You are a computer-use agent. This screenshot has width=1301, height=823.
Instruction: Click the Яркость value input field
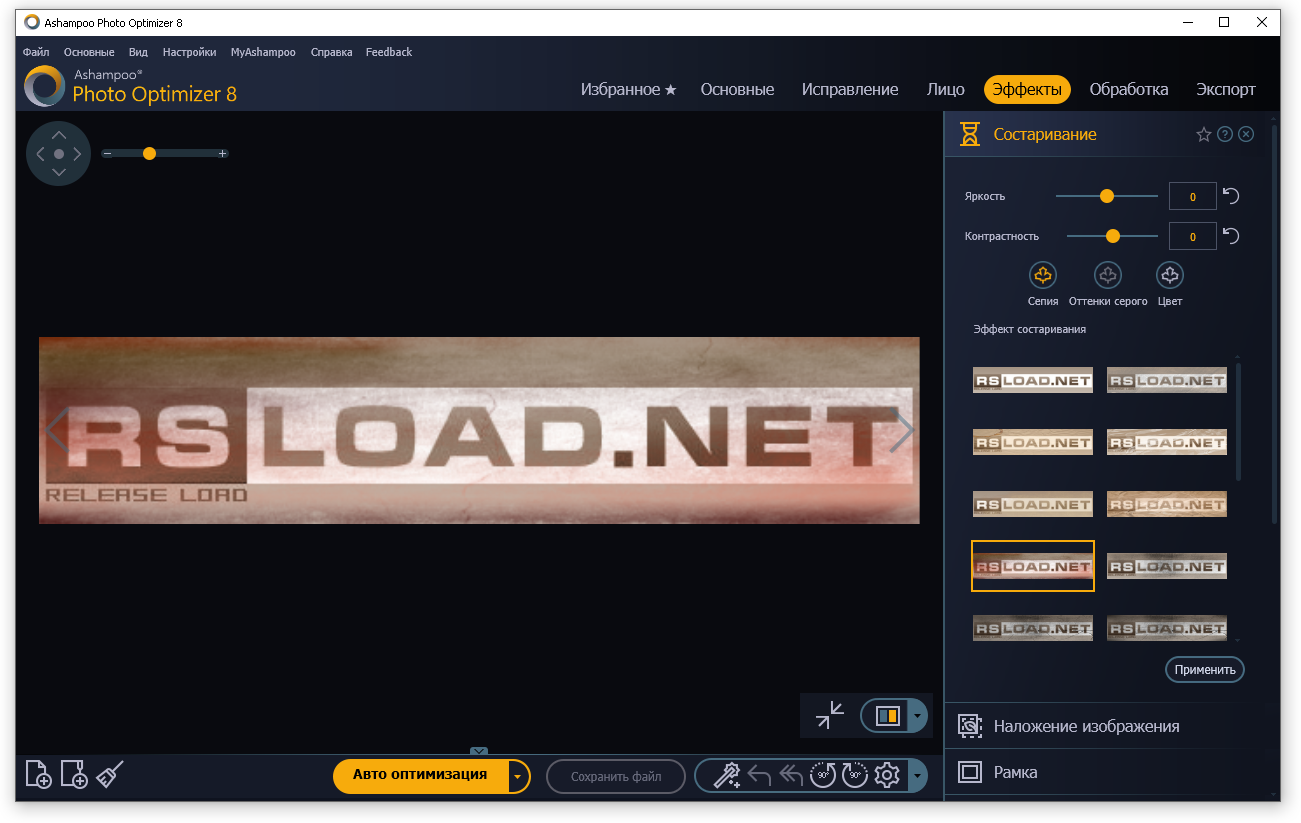click(x=1193, y=196)
